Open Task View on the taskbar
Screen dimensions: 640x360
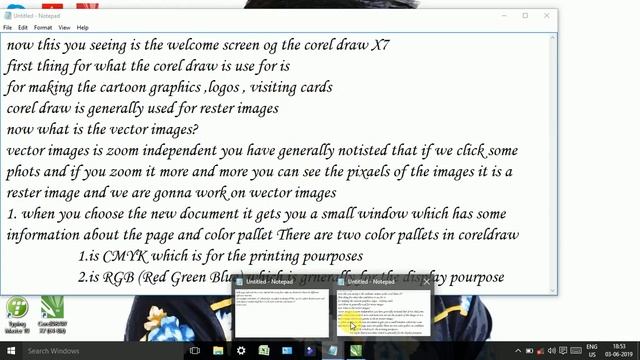tap(195, 351)
